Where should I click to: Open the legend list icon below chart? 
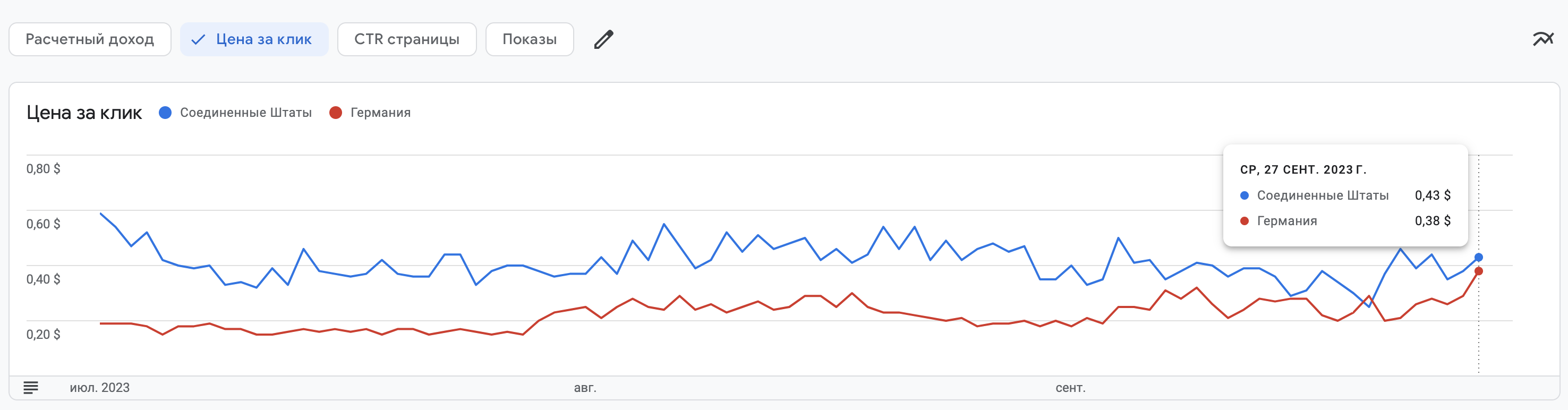pos(30,388)
